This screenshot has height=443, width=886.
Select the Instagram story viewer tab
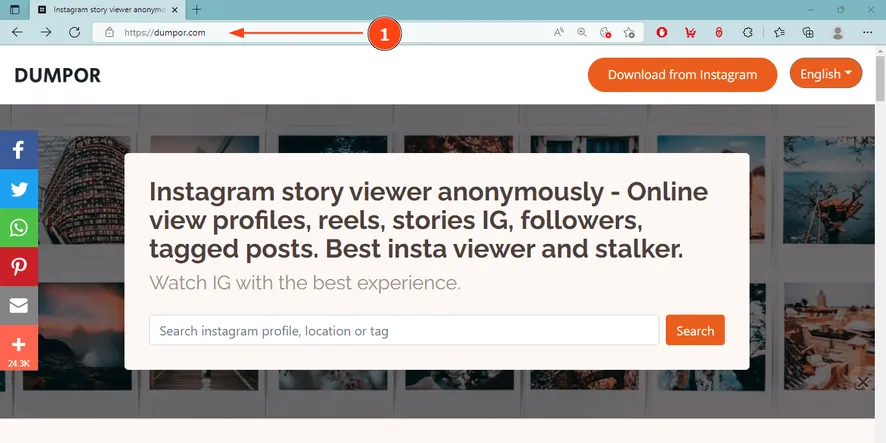(x=107, y=10)
